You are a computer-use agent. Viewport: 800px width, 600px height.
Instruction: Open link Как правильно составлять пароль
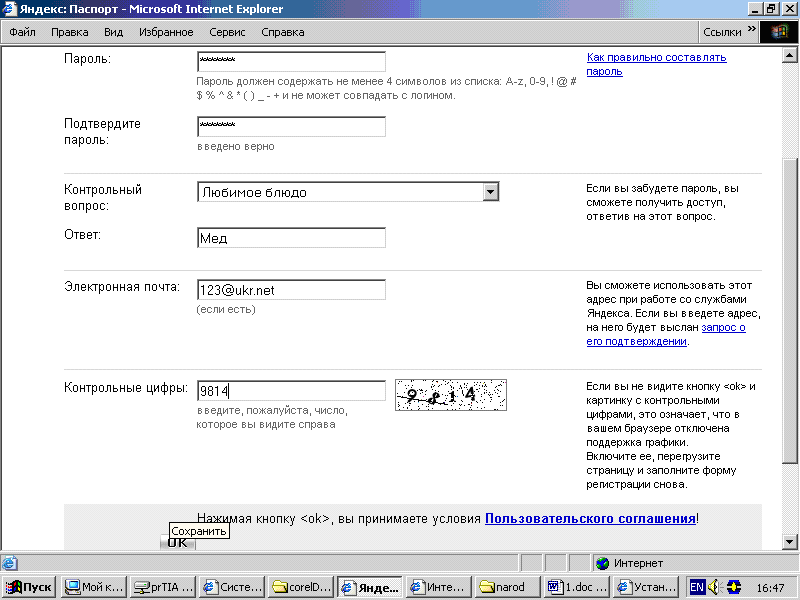(x=656, y=64)
